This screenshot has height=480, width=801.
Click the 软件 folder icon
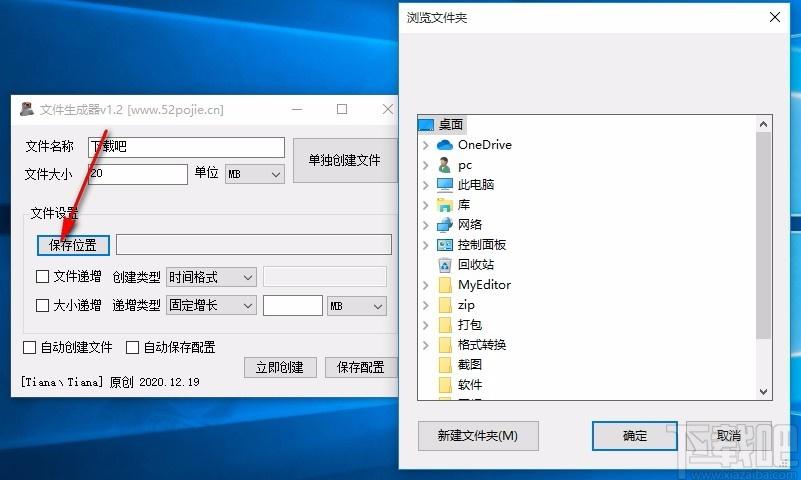445,385
